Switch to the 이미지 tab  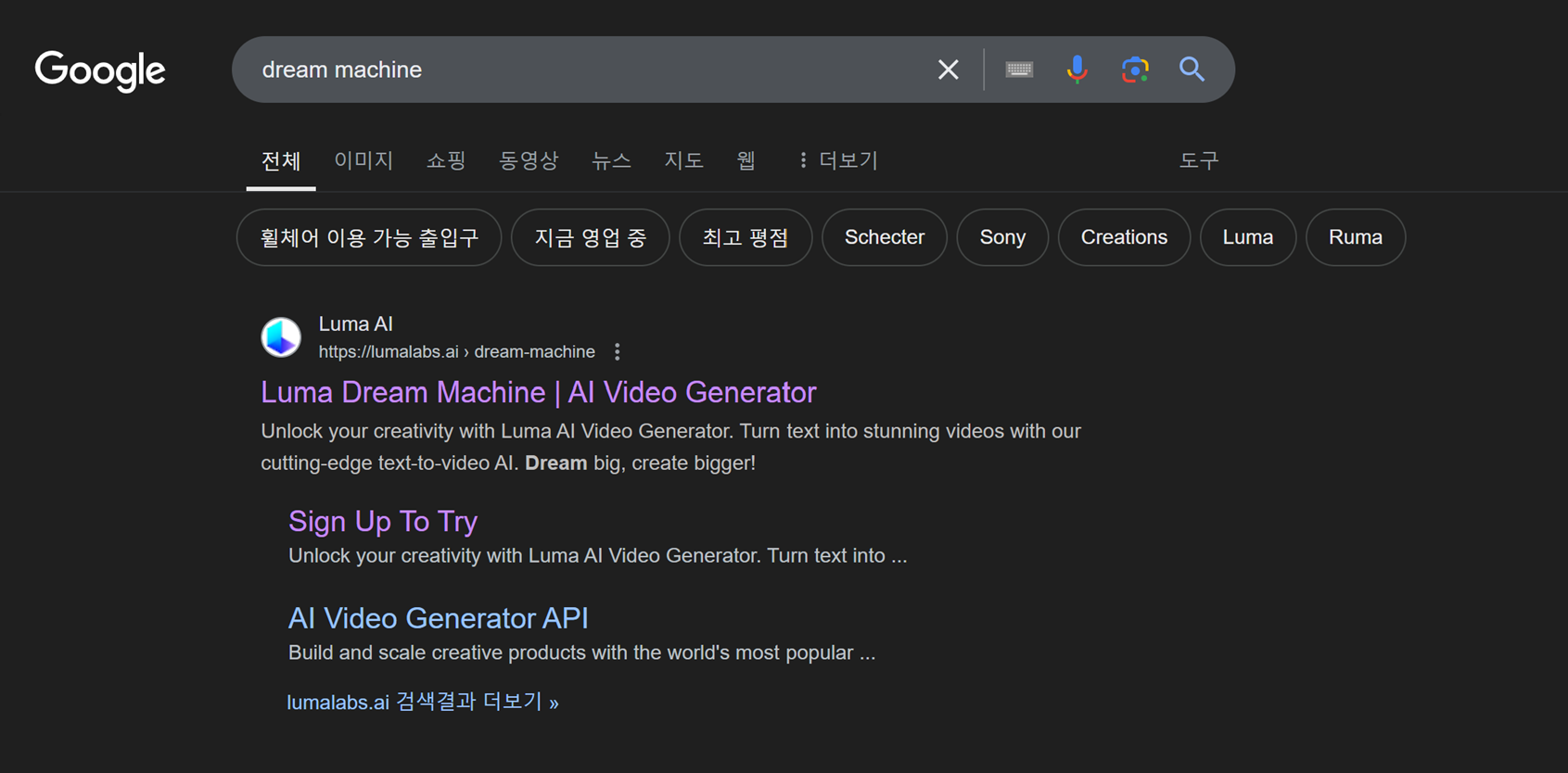pos(363,160)
